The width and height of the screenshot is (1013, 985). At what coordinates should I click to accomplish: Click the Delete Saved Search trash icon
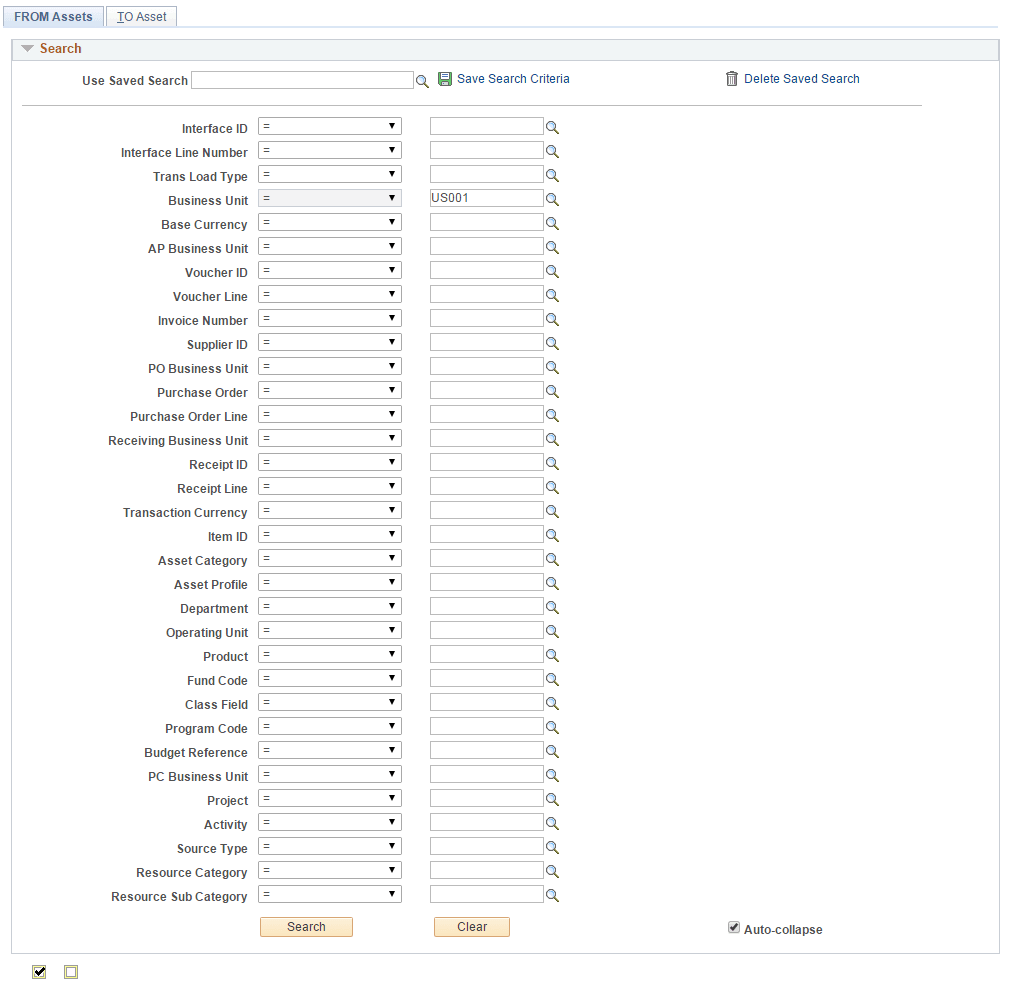tap(732, 78)
